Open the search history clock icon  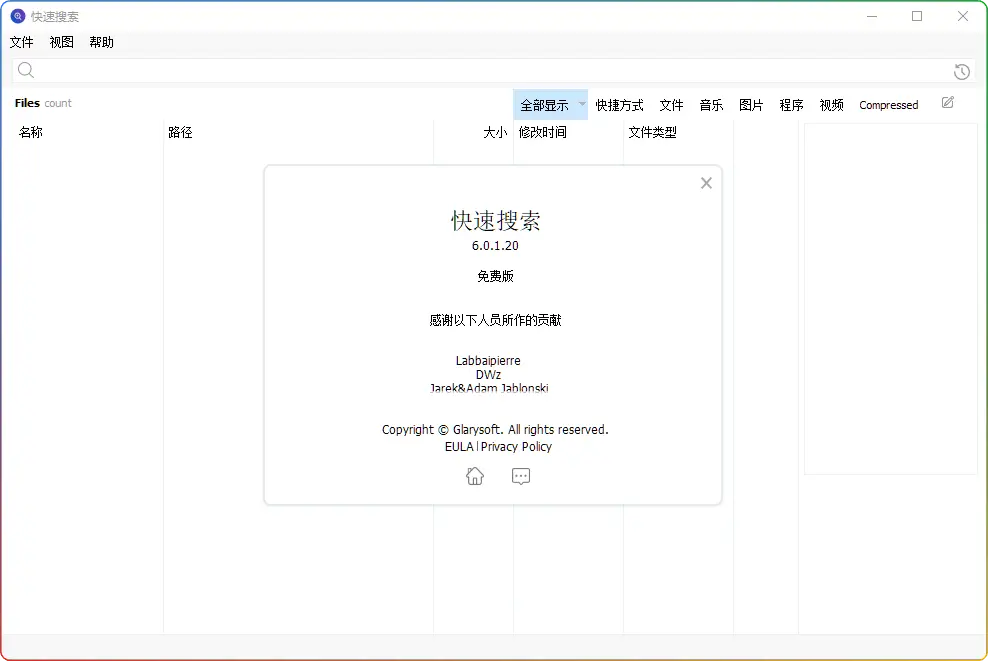click(x=962, y=71)
